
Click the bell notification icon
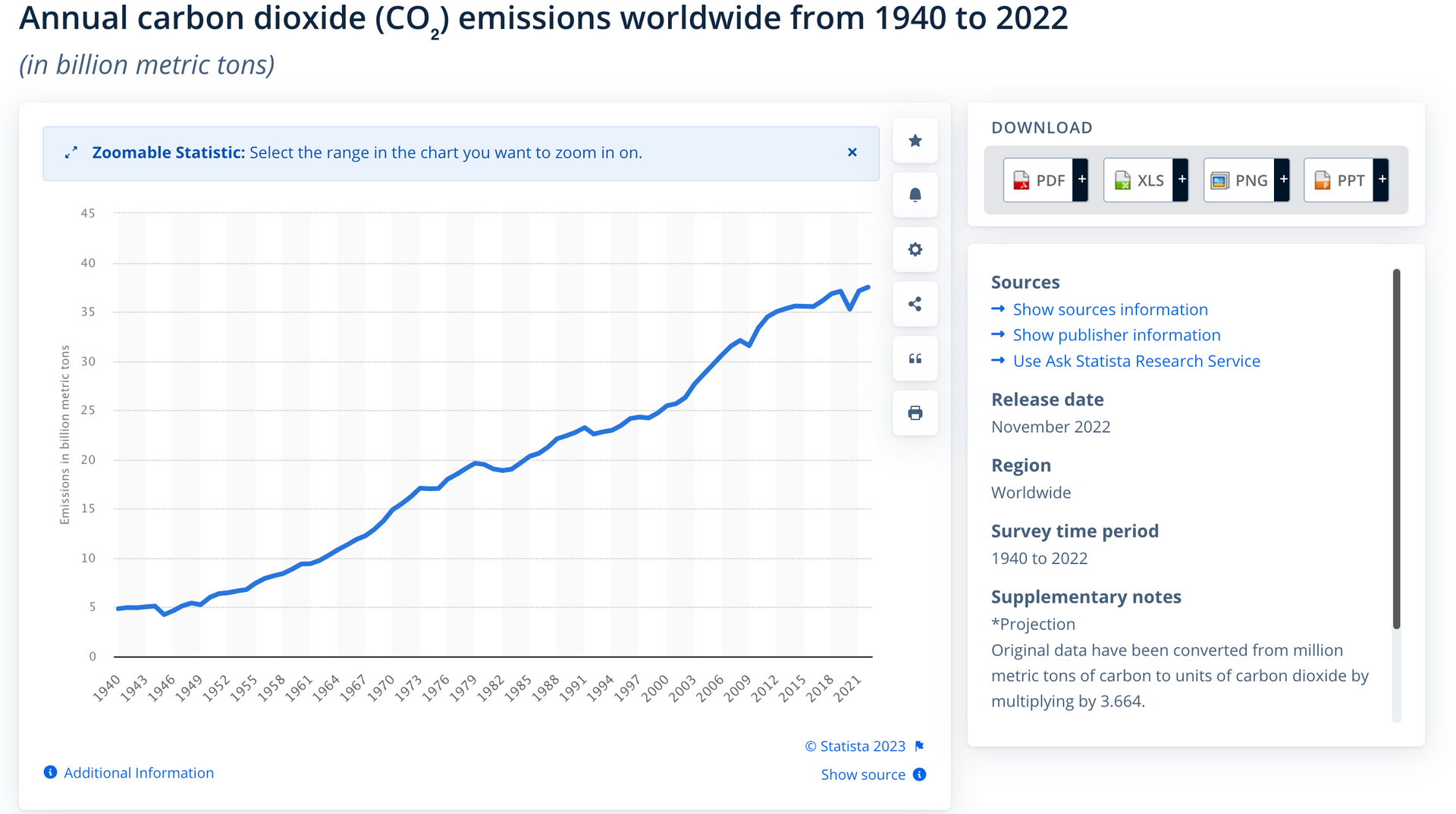click(915, 196)
